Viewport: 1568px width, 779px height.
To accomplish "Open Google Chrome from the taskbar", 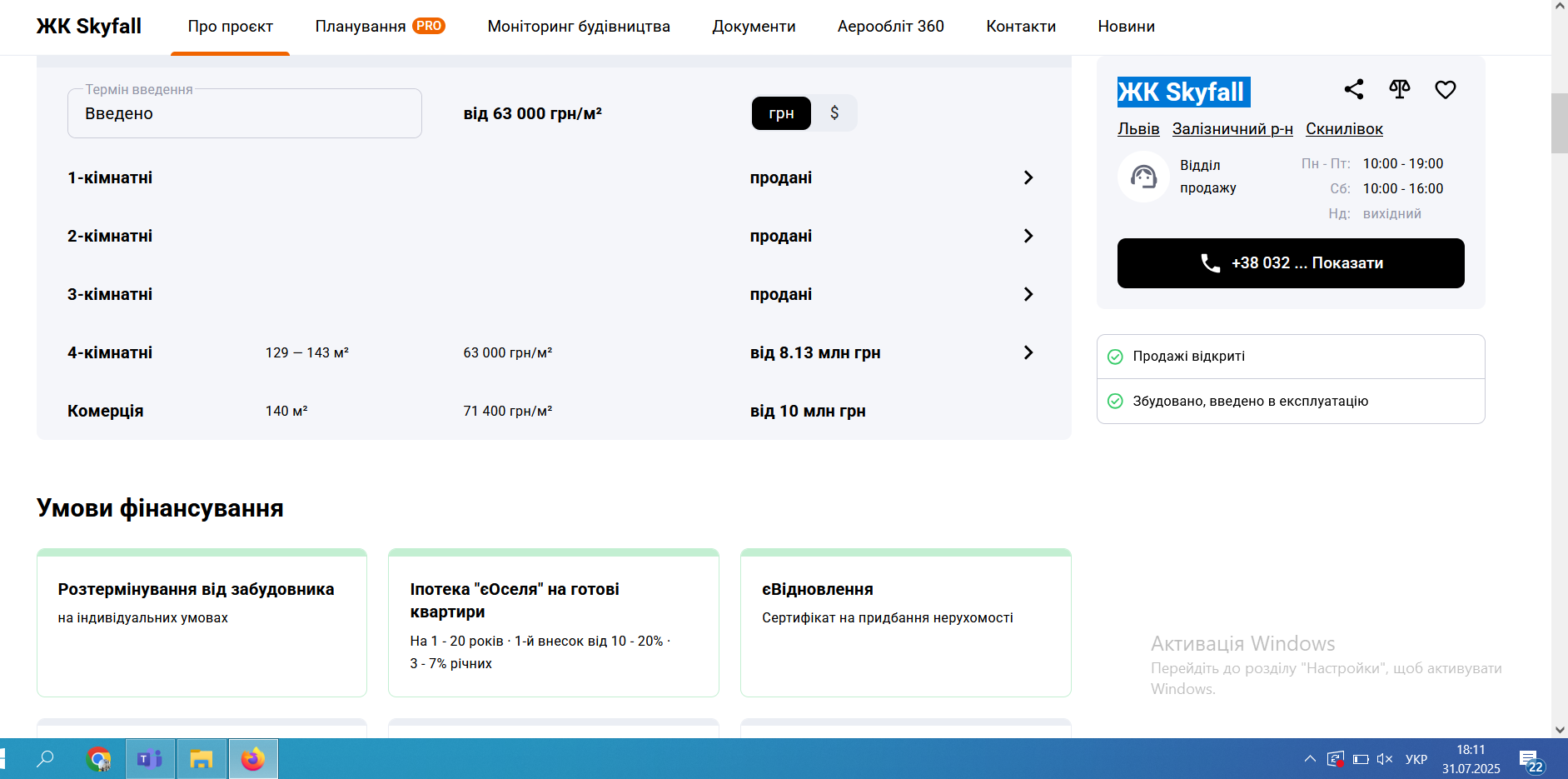I will (99, 759).
